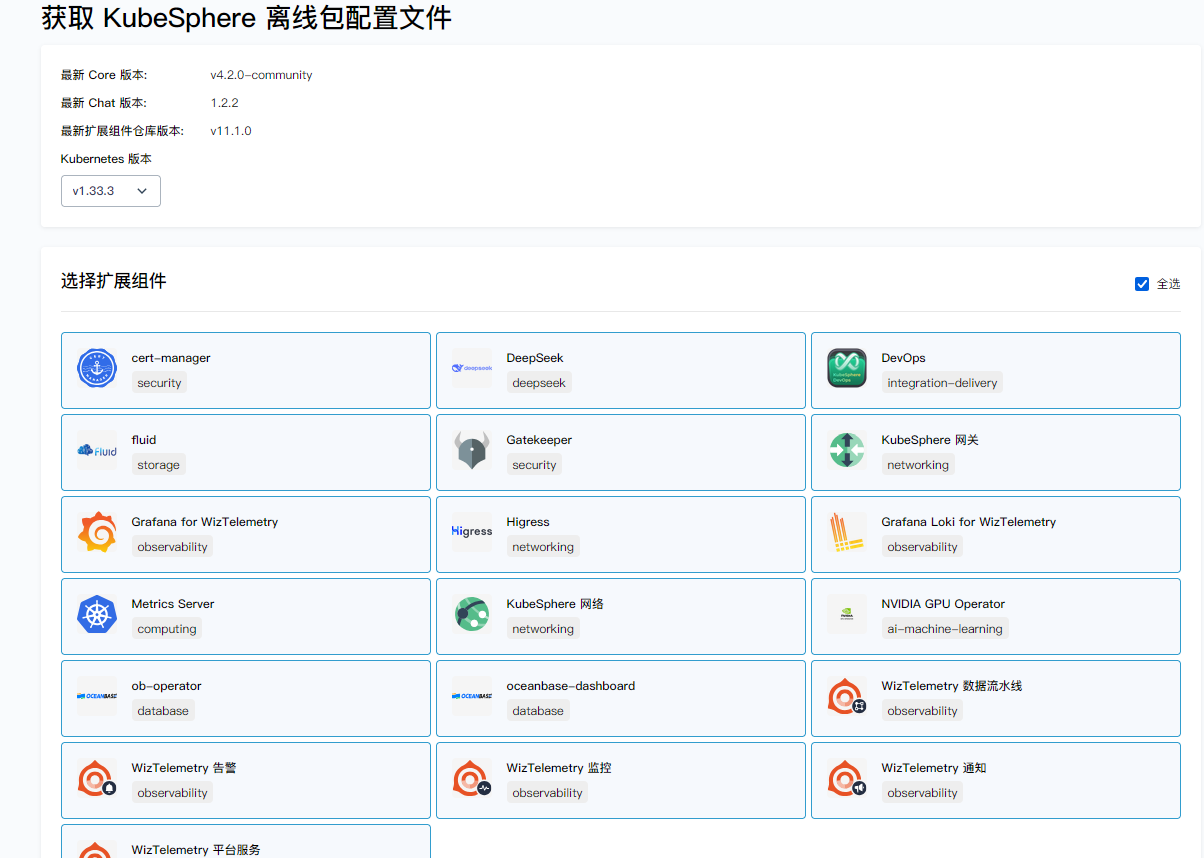This screenshot has height=858, width=1204.
Task: Click the KubeSphere 网关 gateway icon
Action: [847, 450]
